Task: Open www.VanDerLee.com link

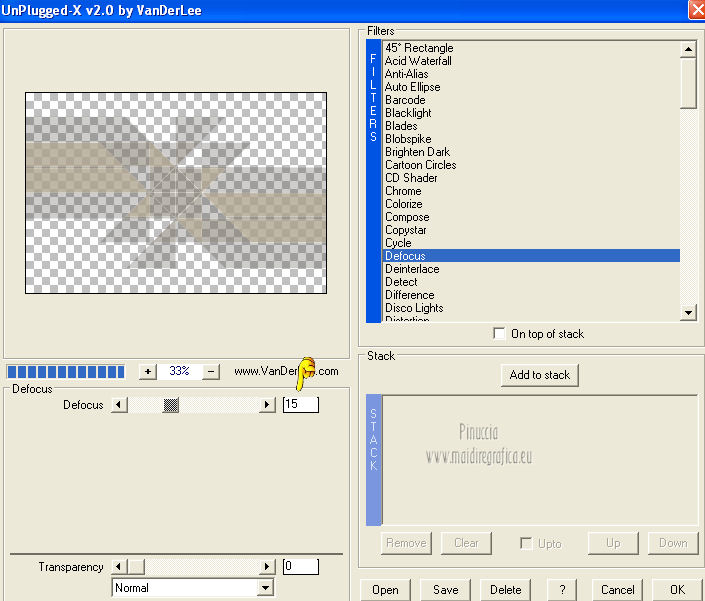Action: 286,371
